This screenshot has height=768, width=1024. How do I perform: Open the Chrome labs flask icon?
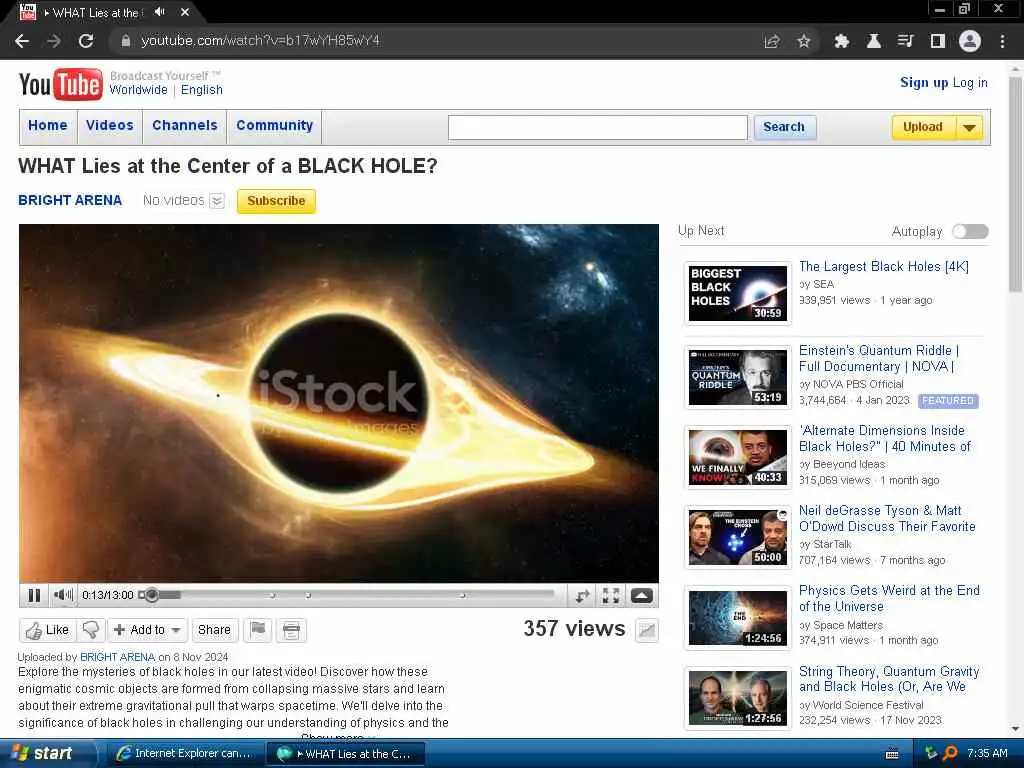[873, 41]
